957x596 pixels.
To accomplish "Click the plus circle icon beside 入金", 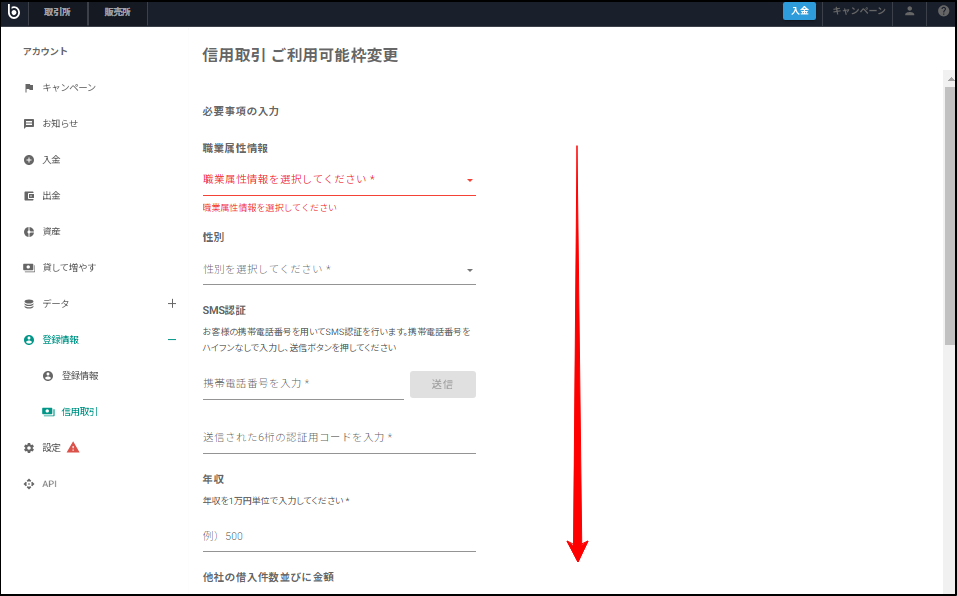I will [x=29, y=160].
